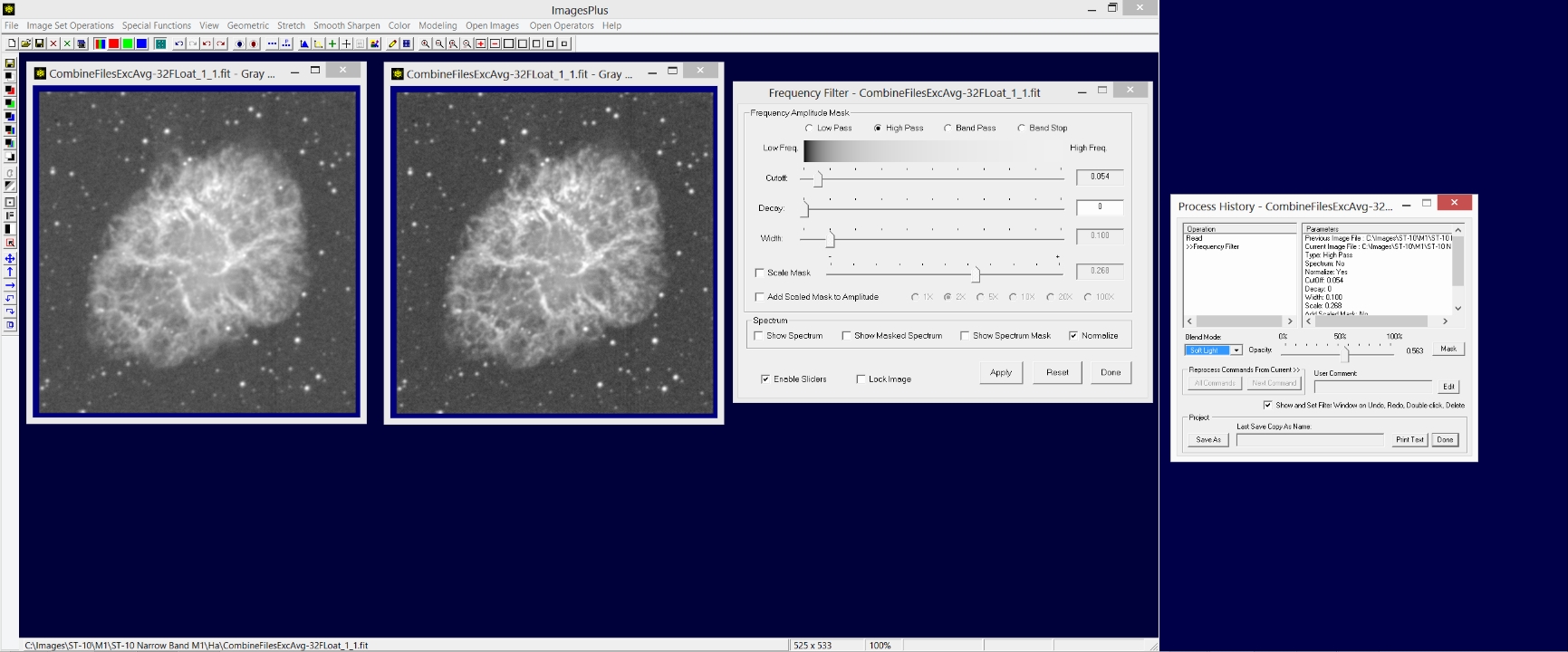Click the green plus toolbar icon
1568x652 pixels.
[332, 43]
